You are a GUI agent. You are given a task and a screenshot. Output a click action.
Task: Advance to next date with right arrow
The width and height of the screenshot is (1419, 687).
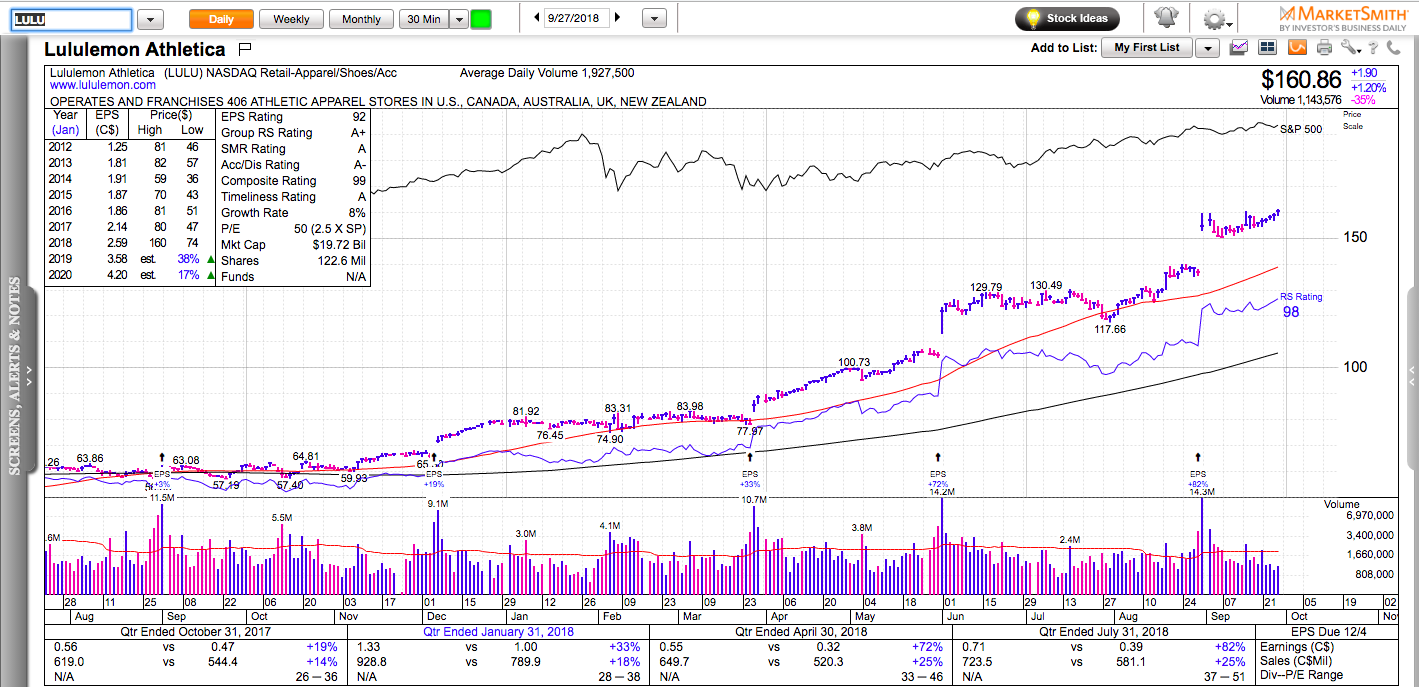coord(617,18)
